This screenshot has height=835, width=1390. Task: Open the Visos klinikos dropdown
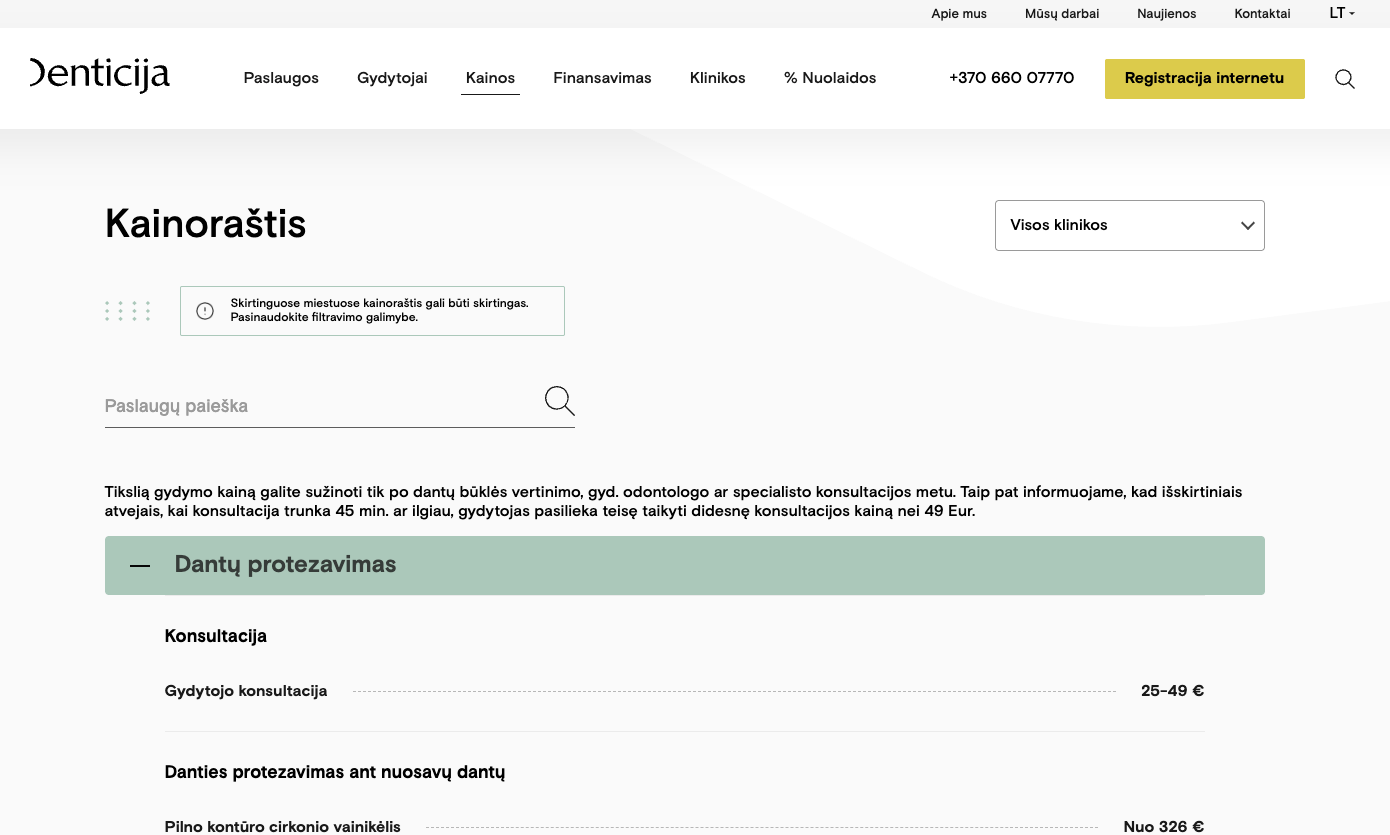[1130, 225]
